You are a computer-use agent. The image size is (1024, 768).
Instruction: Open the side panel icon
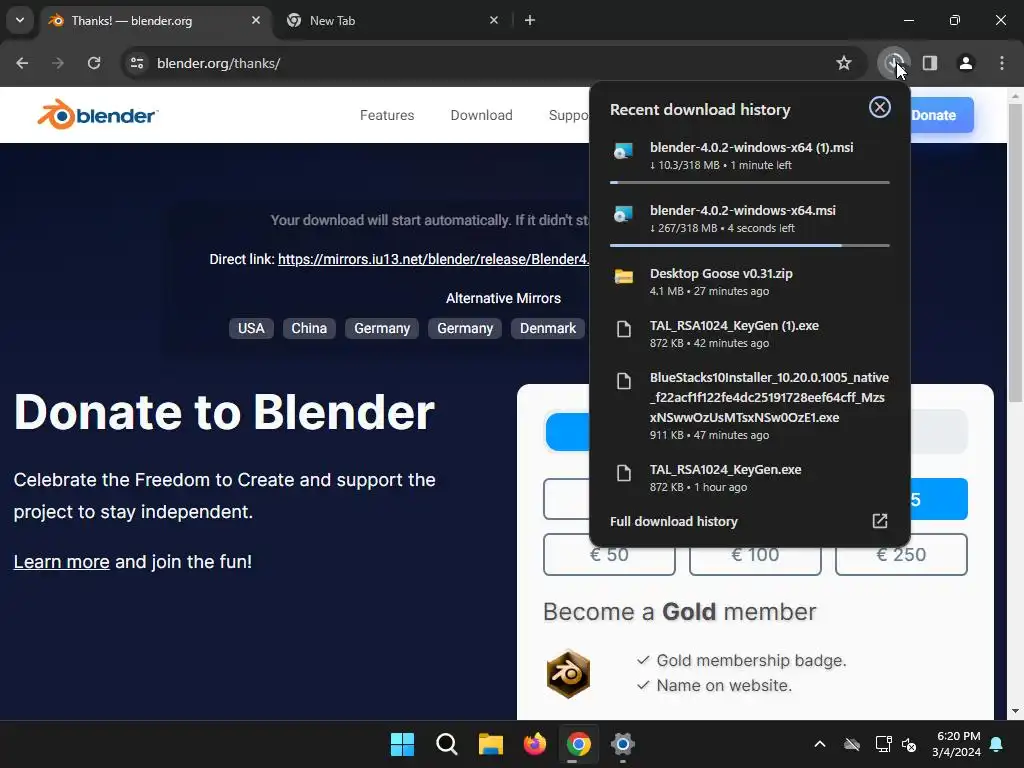(929, 63)
